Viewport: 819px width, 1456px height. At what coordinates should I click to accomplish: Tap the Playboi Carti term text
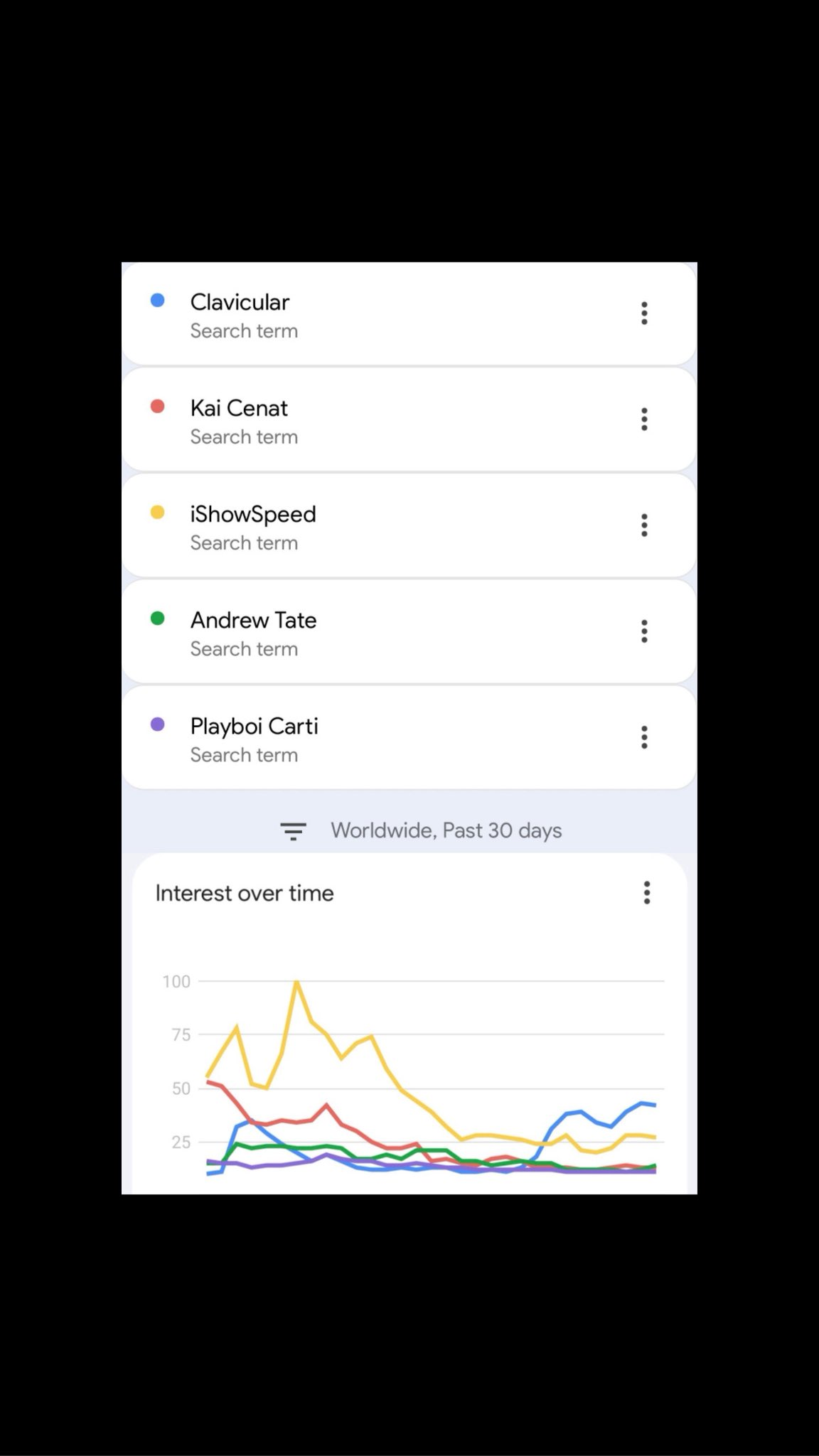pyautogui.click(x=254, y=727)
